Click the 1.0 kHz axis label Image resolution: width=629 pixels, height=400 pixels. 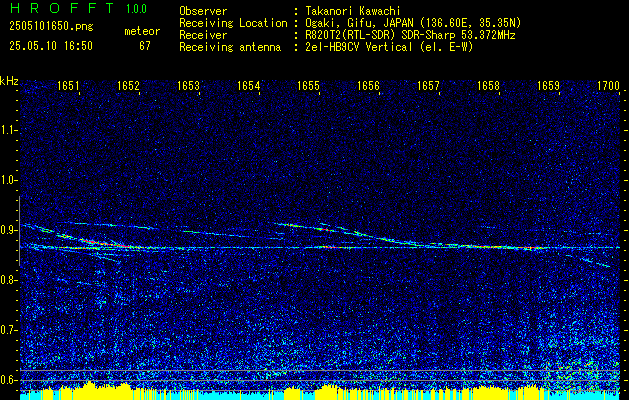[8, 181]
